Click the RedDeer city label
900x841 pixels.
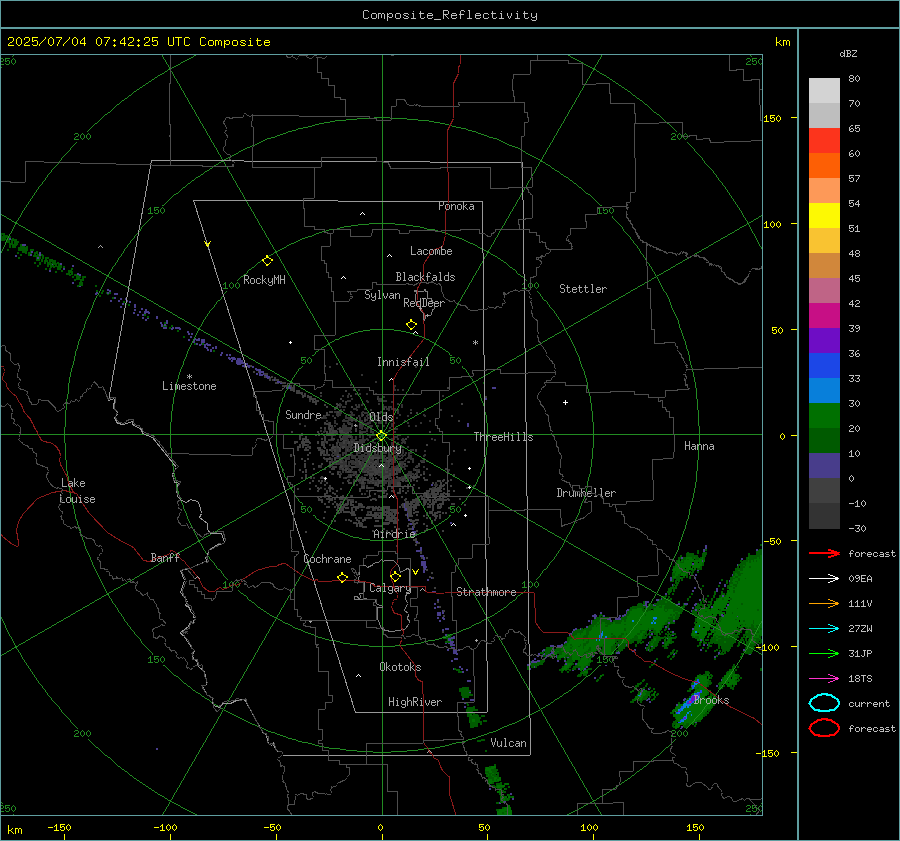pos(424,303)
